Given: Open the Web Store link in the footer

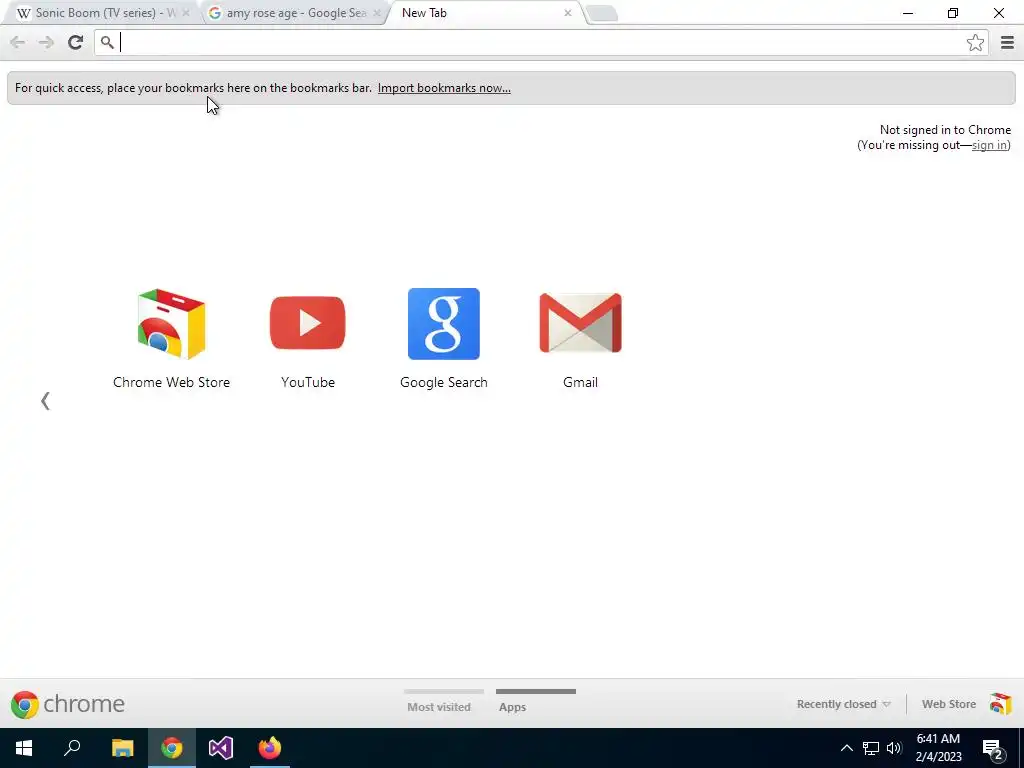Looking at the screenshot, I should pos(949,704).
